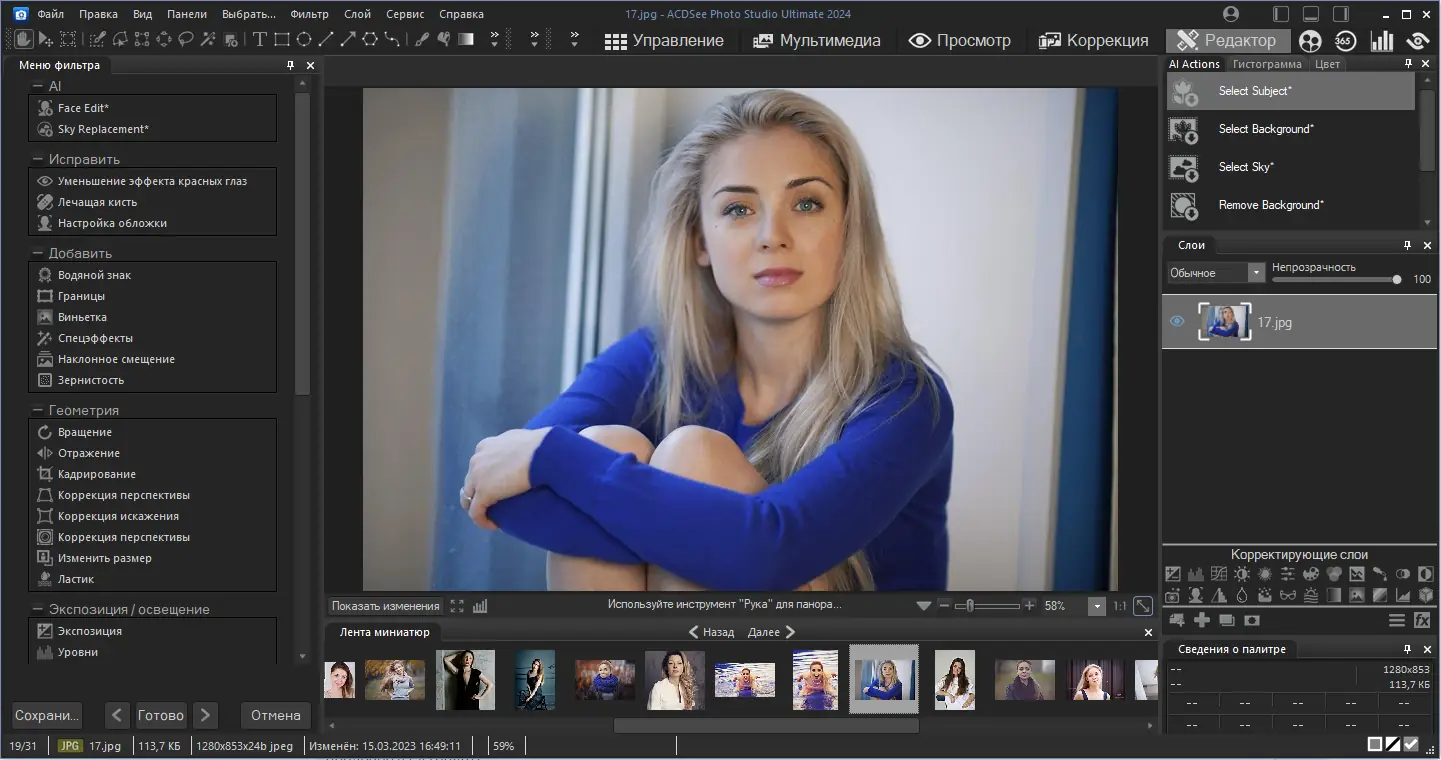1441x760 pixels.
Task: Select the Hand pan tool
Action: coord(23,39)
